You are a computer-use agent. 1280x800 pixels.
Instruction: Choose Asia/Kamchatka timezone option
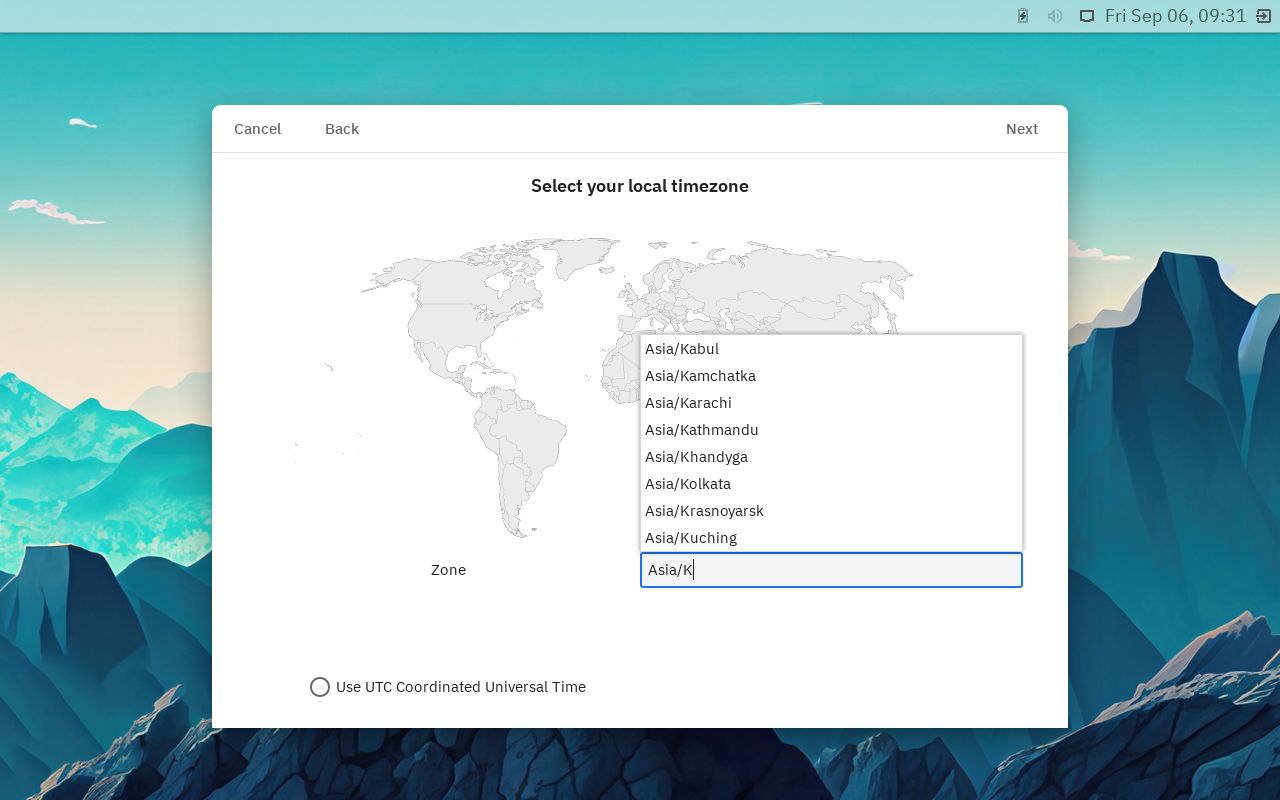[x=700, y=376]
